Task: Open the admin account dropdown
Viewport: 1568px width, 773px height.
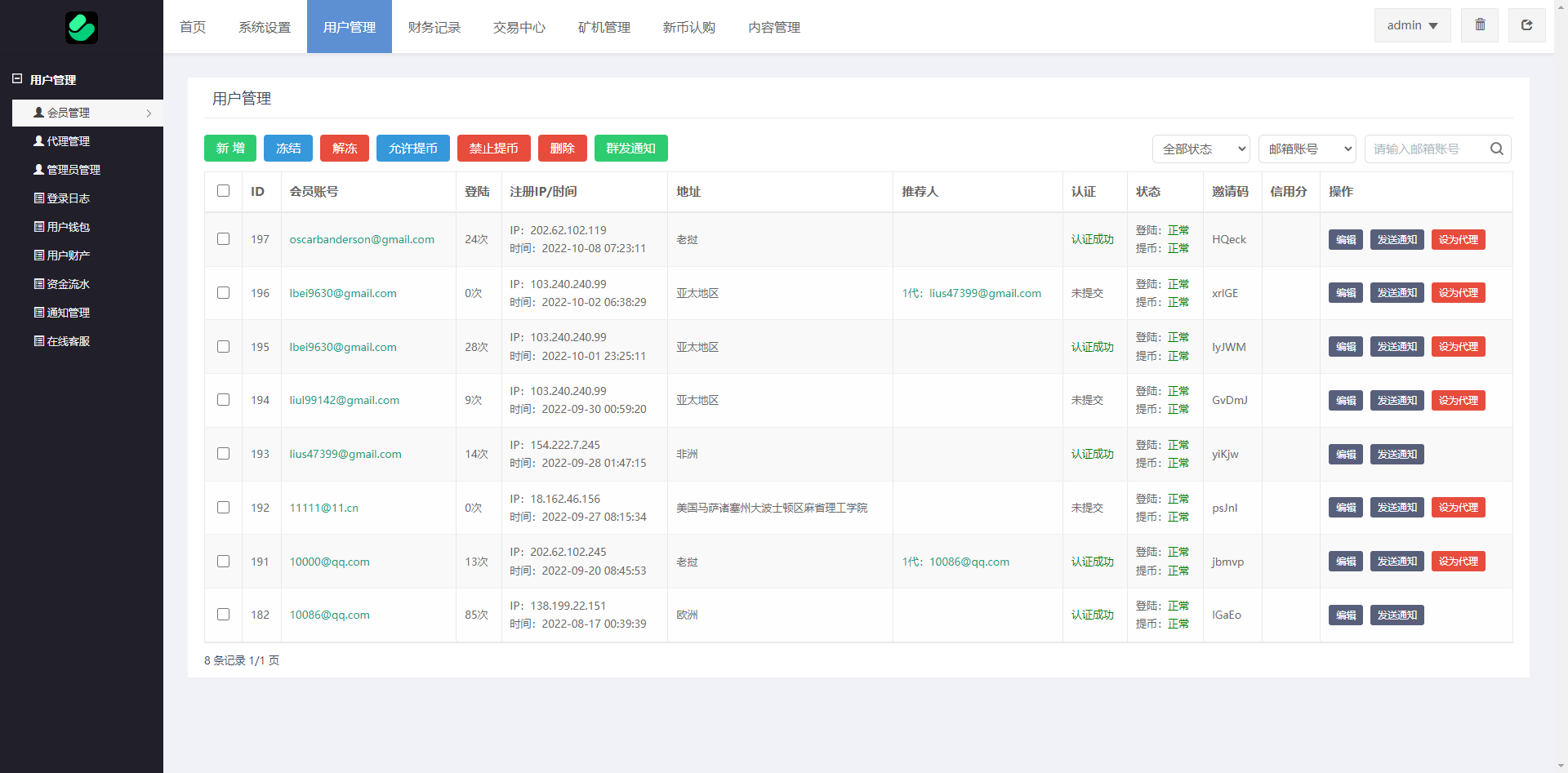Action: [x=1412, y=25]
